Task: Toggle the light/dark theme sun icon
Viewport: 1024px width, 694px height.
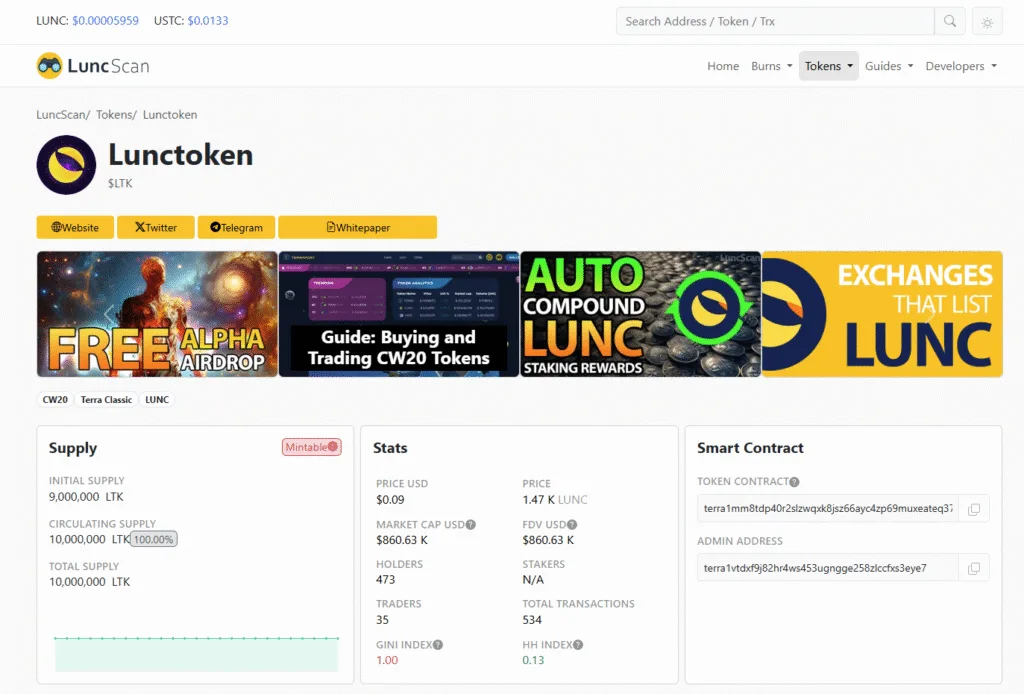Action: 987,22
